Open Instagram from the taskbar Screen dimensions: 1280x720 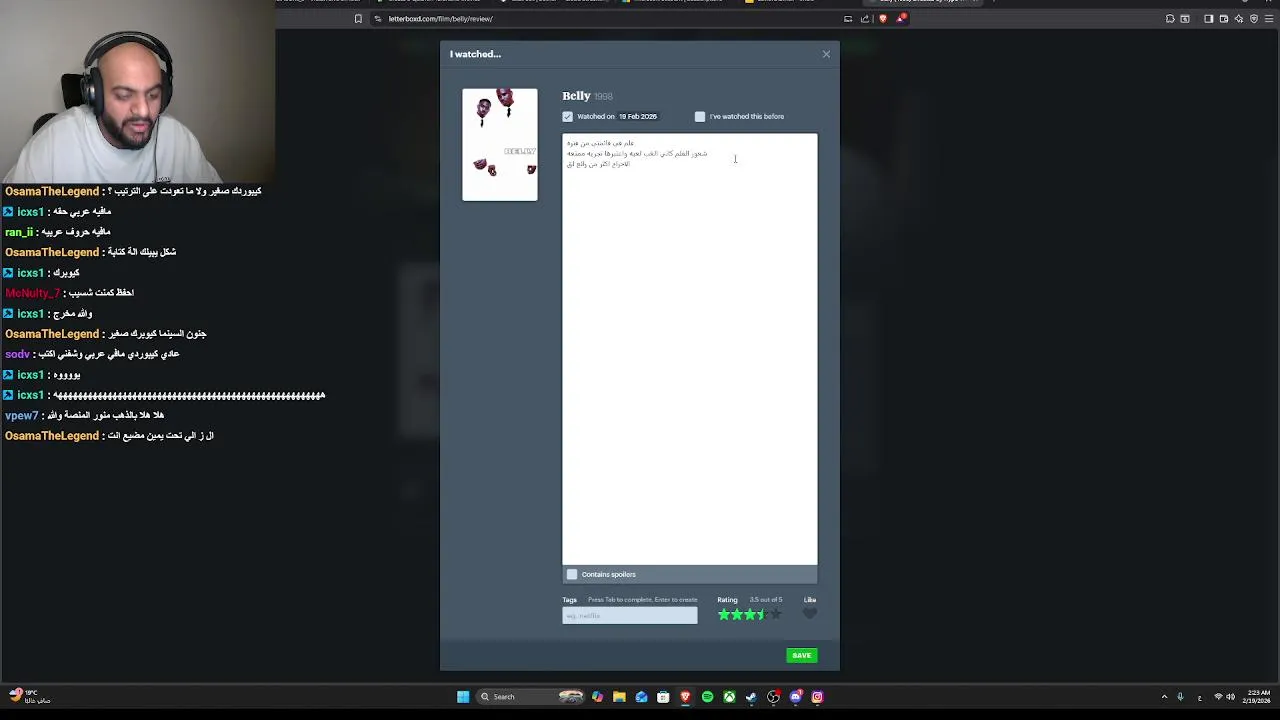(x=817, y=697)
